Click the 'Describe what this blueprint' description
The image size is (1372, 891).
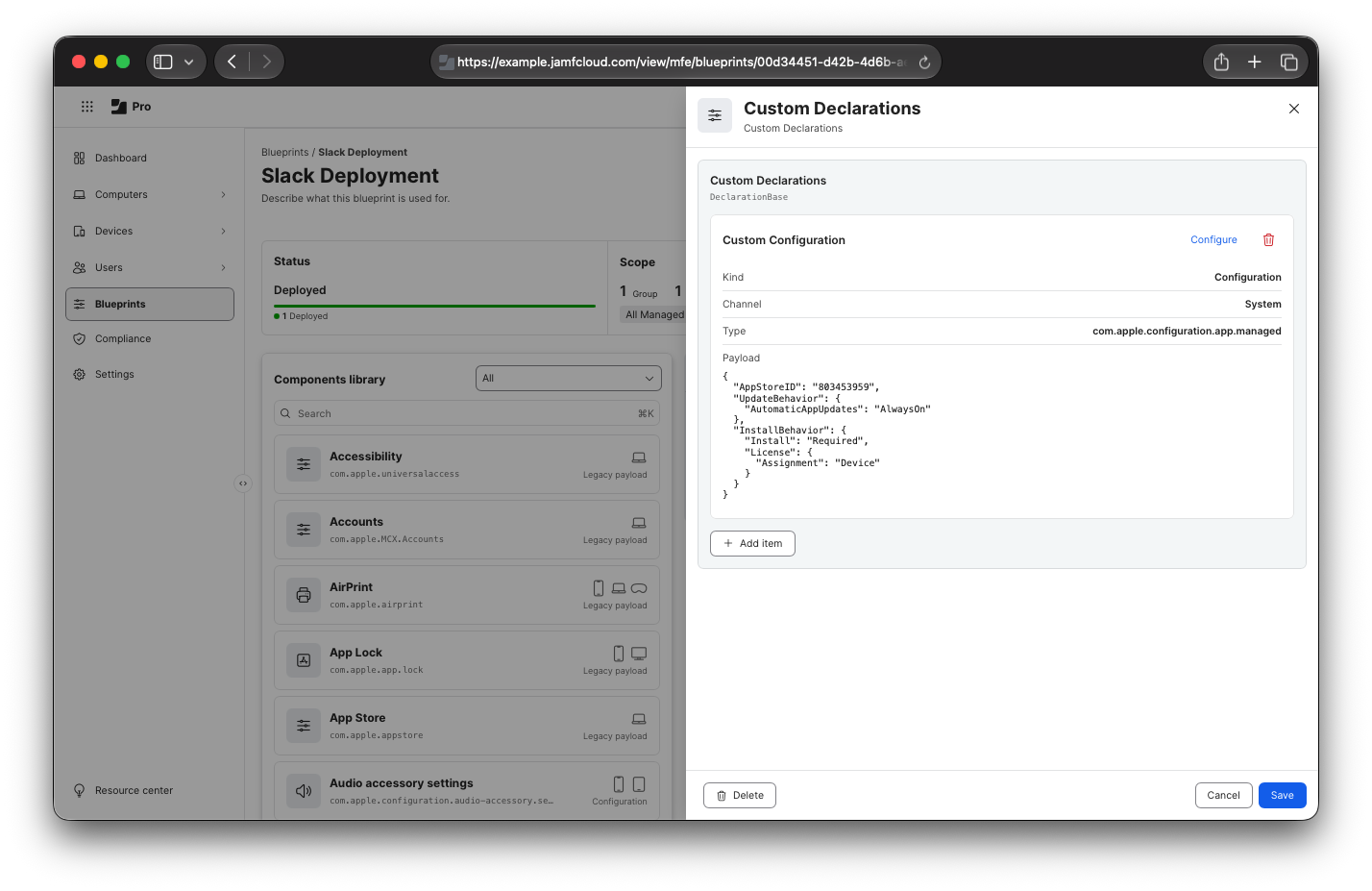click(355, 199)
